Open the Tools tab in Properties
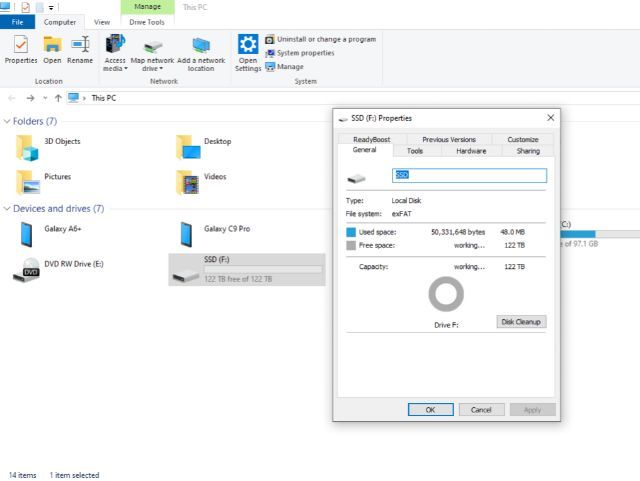Image resolution: width=640 pixels, height=481 pixels. 415,151
